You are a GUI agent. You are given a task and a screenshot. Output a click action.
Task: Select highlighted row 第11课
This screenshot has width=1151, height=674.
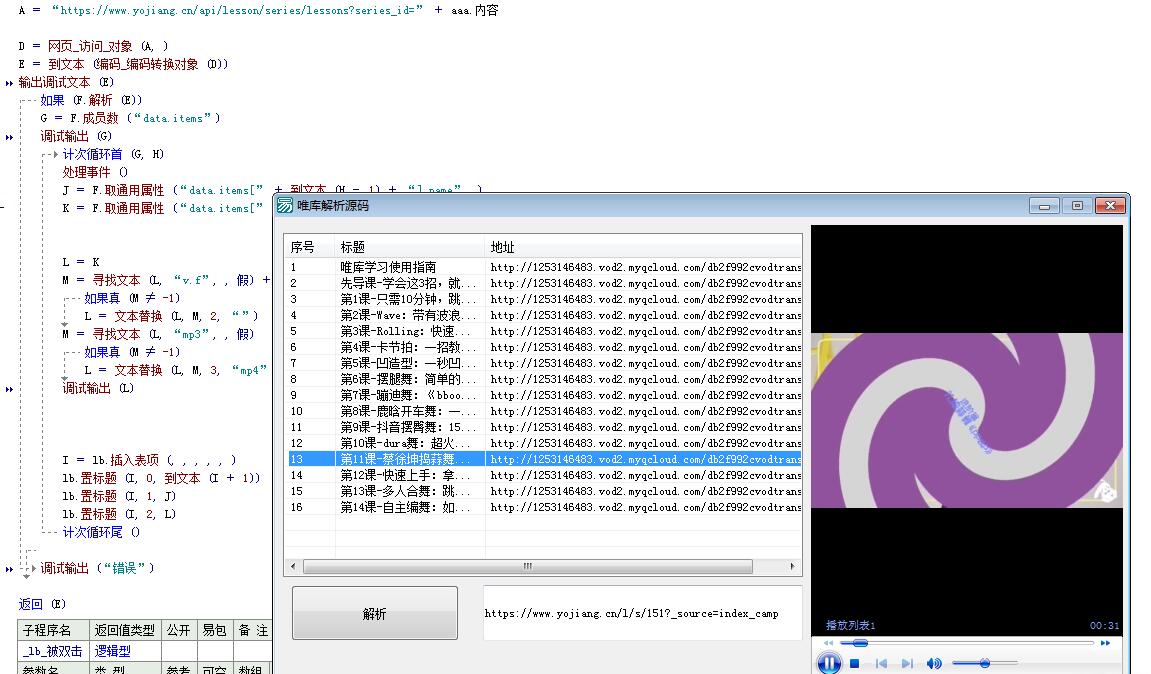click(543, 459)
